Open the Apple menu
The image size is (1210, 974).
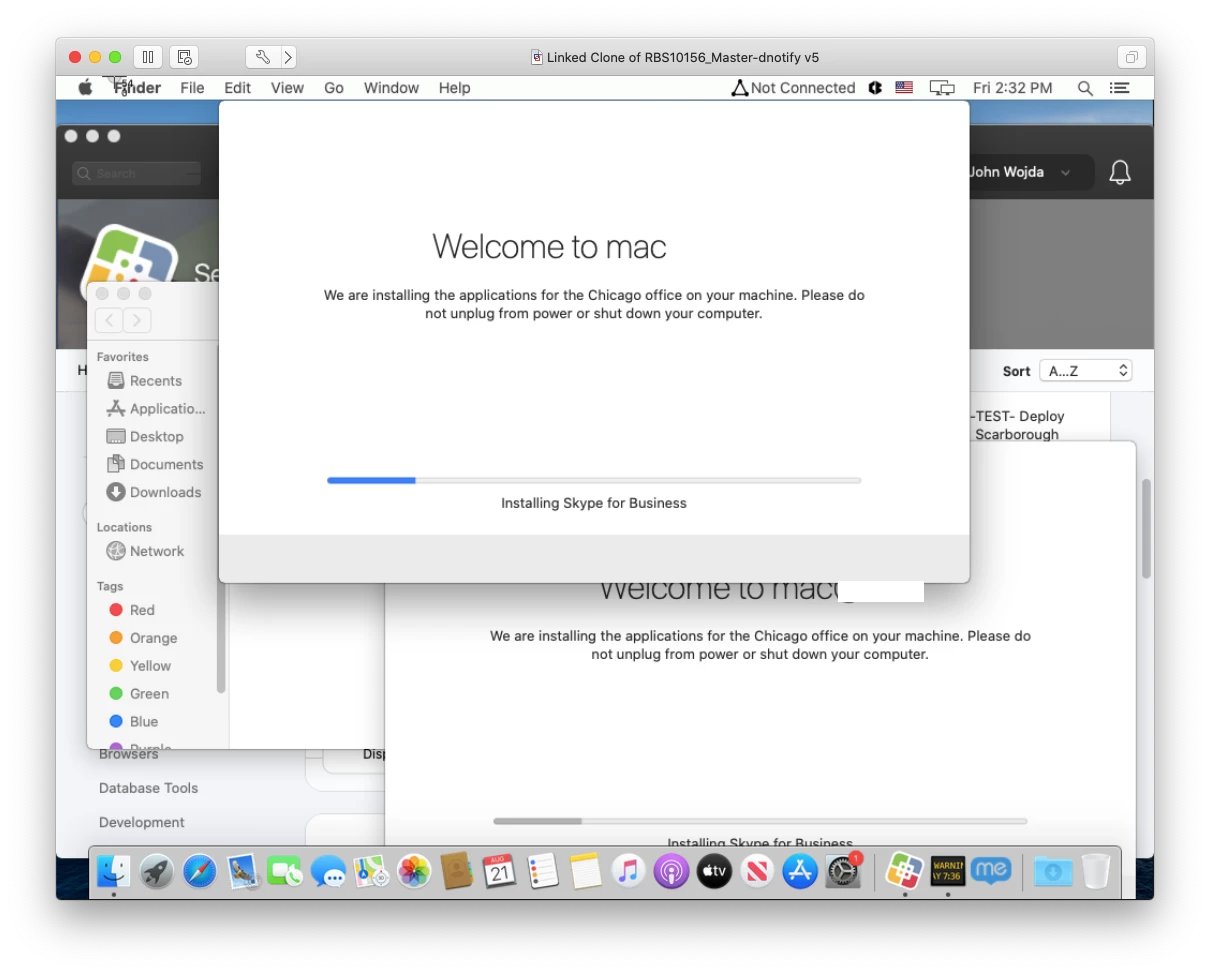coord(86,88)
